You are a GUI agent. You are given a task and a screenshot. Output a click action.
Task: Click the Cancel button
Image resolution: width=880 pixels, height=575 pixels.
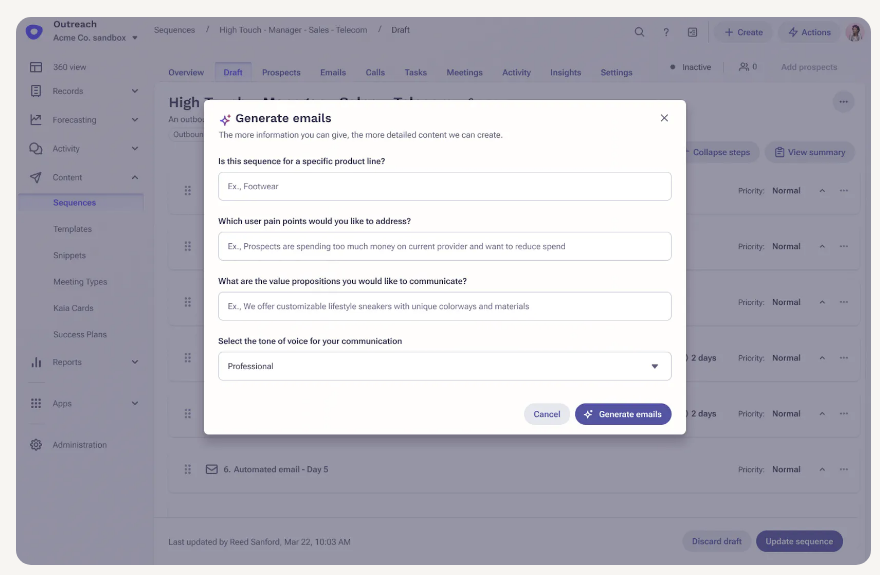click(547, 414)
